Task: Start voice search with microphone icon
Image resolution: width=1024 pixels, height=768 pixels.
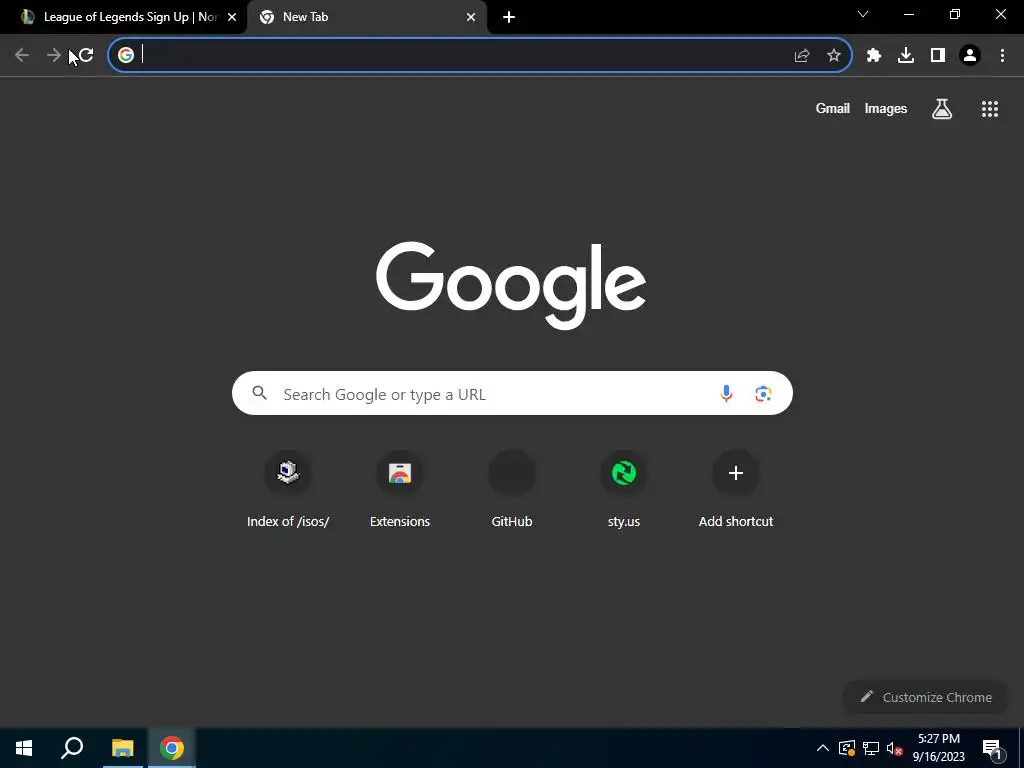Action: 726,393
